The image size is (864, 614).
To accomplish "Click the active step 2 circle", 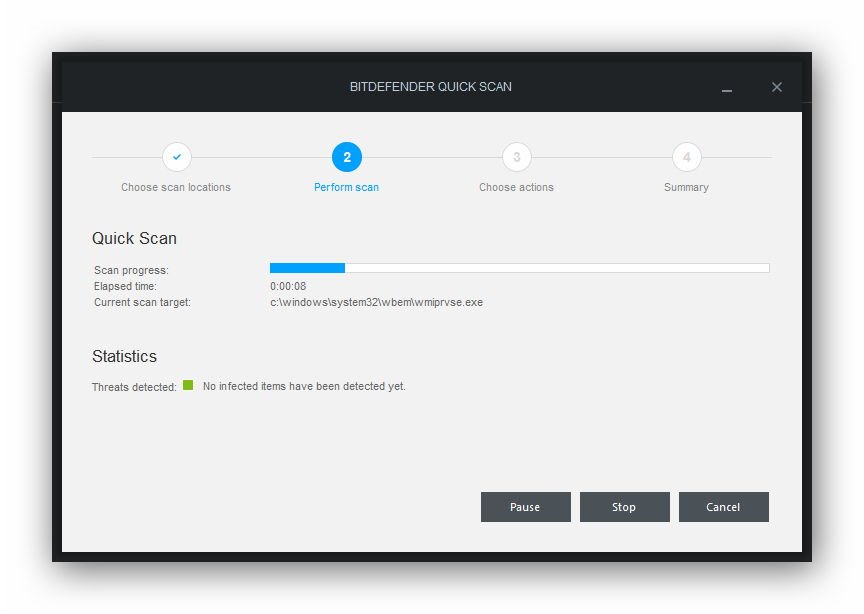I will 347,157.
